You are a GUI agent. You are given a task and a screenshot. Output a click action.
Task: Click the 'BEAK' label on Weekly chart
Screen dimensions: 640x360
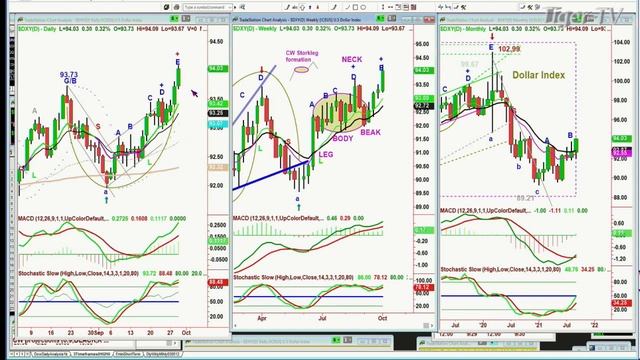[370, 132]
